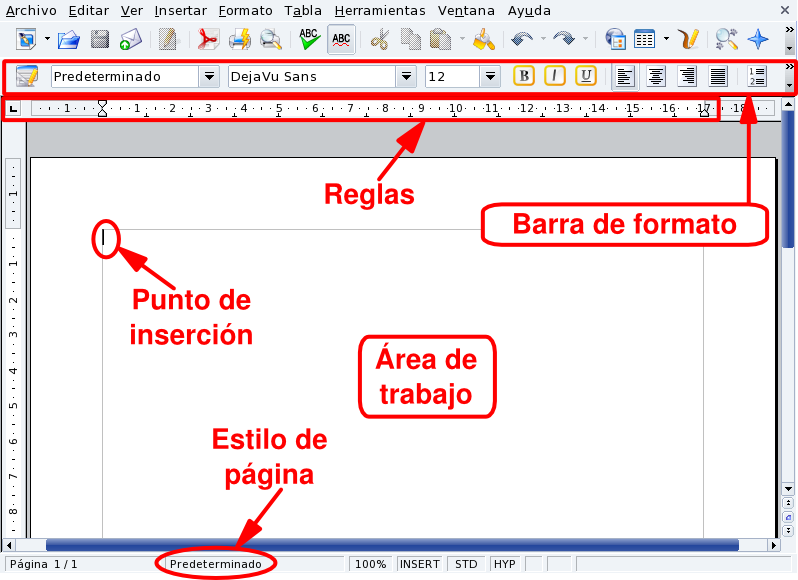
Task: Open the Tabla menu
Action: [x=303, y=11]
